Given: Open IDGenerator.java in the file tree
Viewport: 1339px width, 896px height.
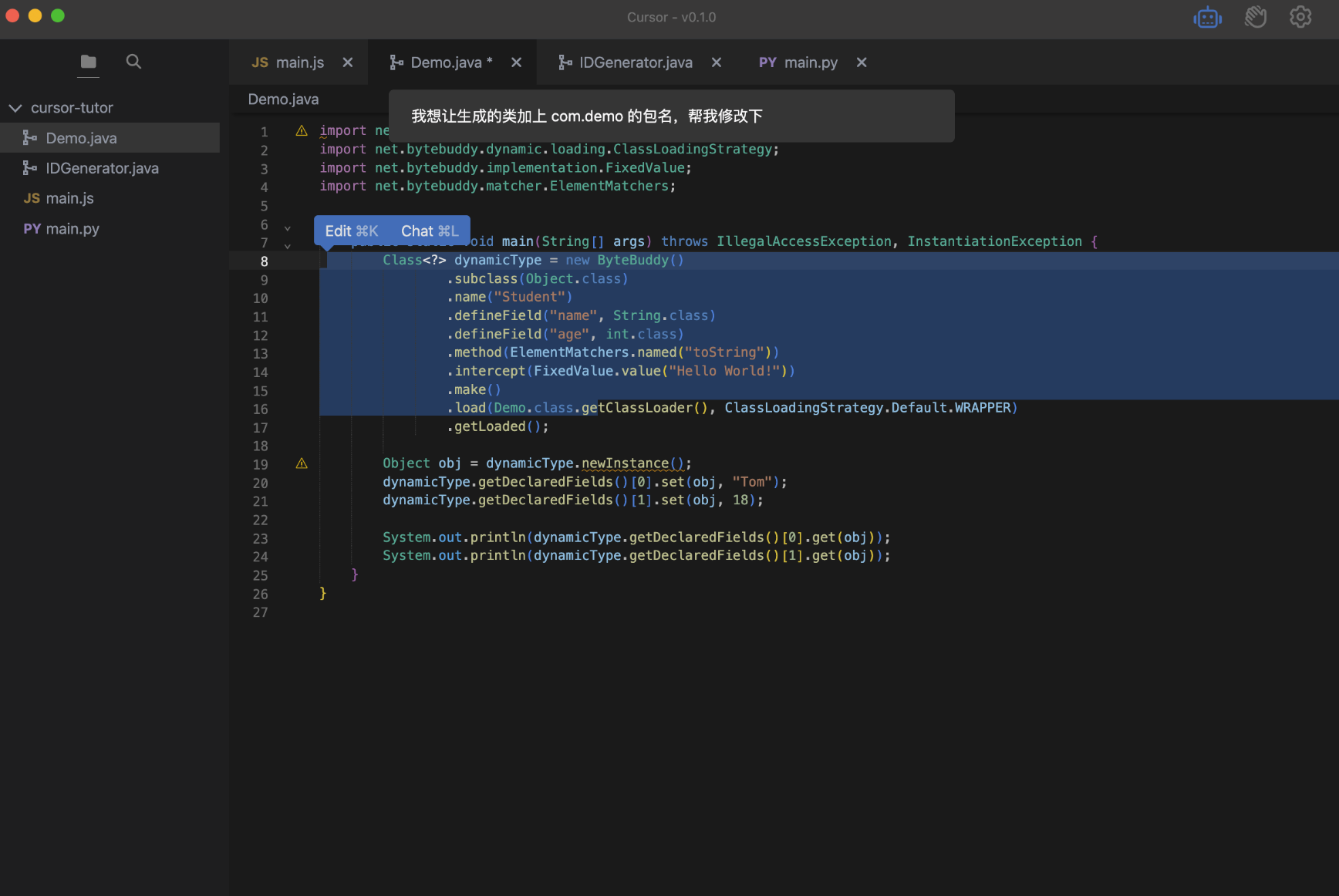Looking at the screenshot, I should point(110,168).
